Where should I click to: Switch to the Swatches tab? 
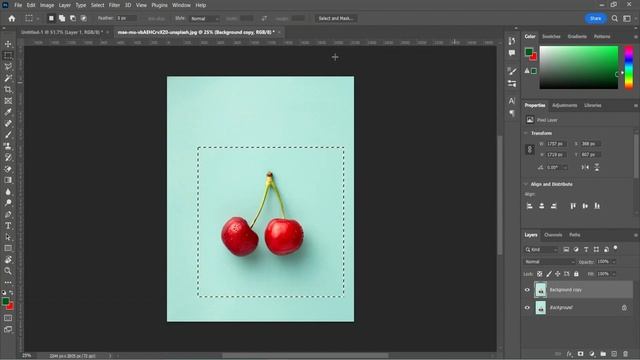coord(551,36)
